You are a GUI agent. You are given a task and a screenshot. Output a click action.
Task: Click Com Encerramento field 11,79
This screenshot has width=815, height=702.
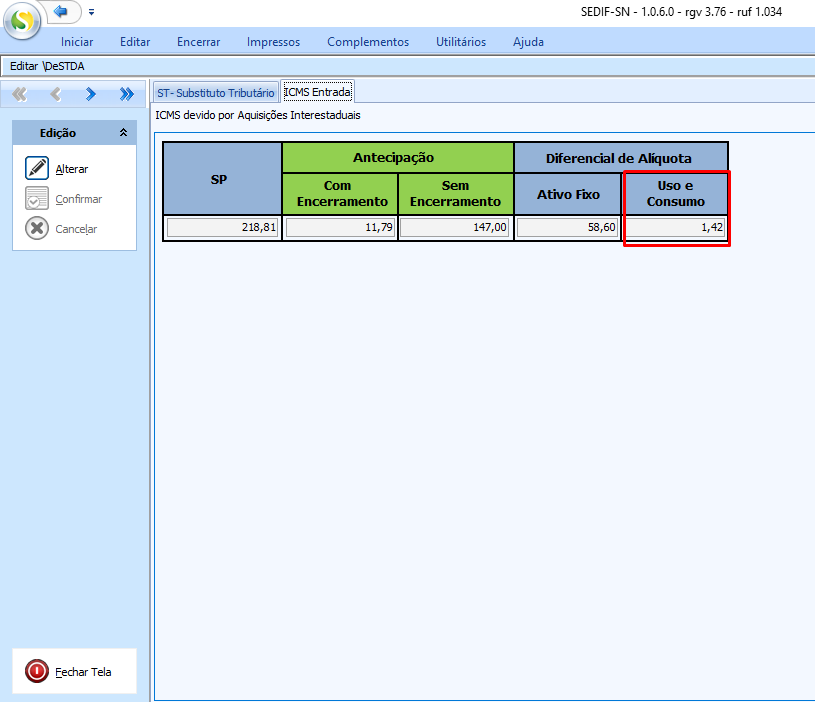[x=340, y=227]
